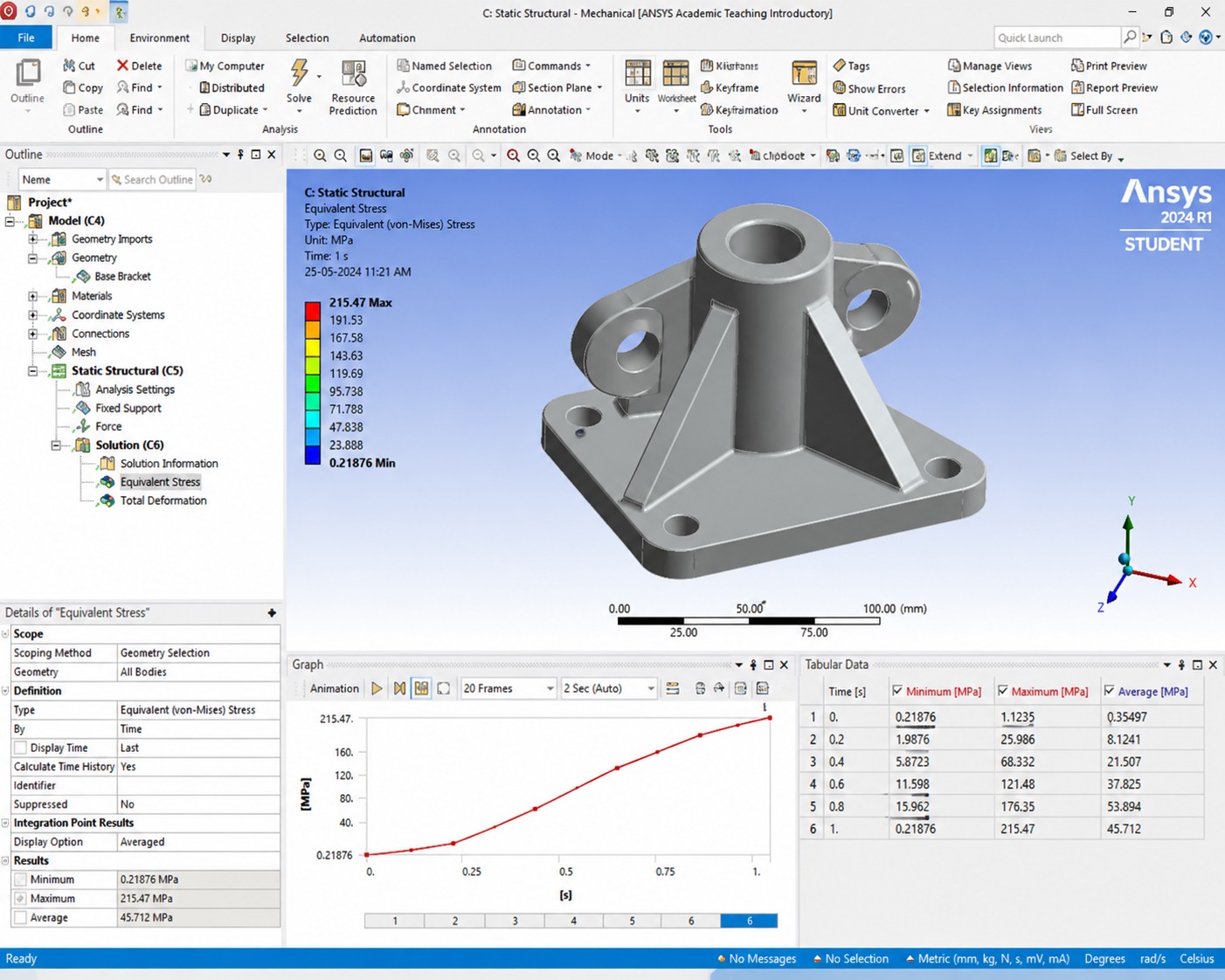The image size is (1225, 980).
Task: Click No Messages in status bar
Action: coord(757,959)
